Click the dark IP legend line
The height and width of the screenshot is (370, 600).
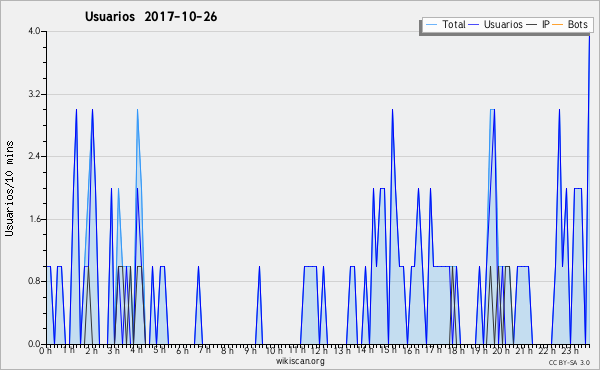532,25
